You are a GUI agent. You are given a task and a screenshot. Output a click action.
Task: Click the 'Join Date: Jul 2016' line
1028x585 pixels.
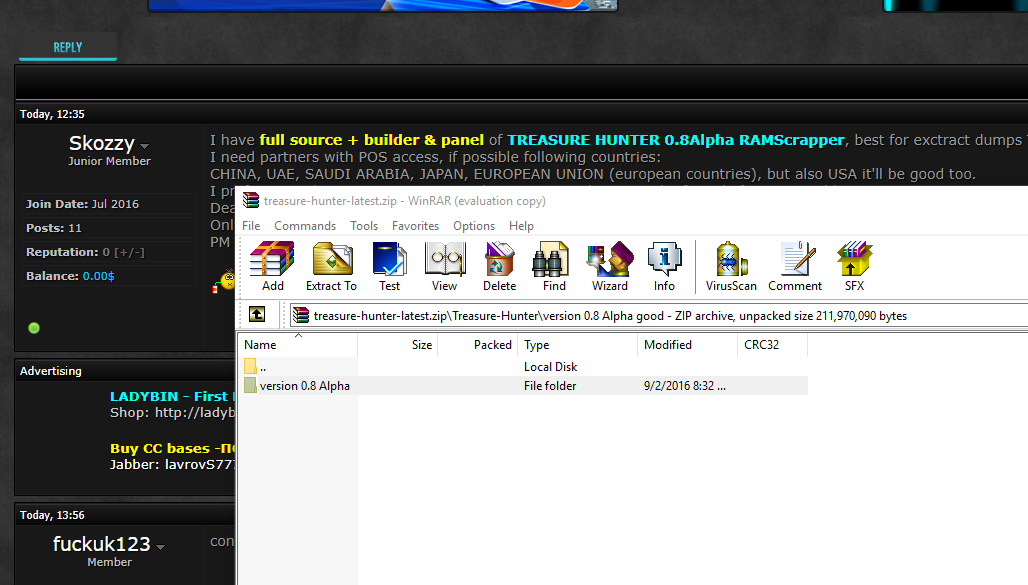tap(82, 204)
